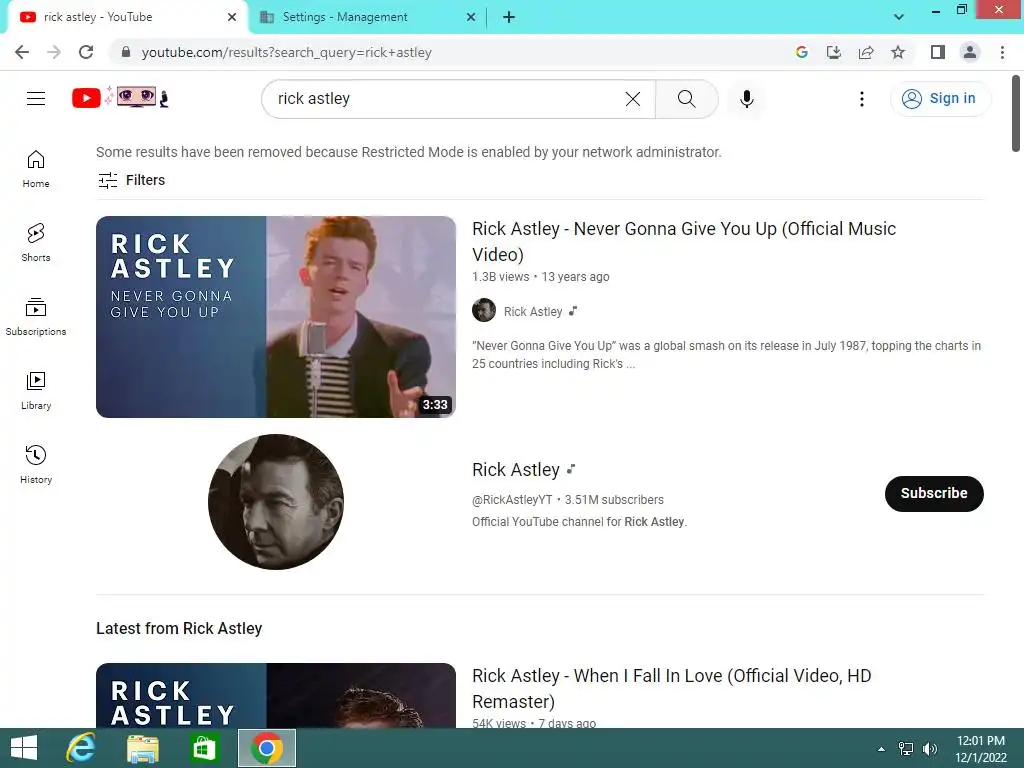1024x768 pixels.
Task: Share this page via the share icon
Action: click(x=866, y=52)
